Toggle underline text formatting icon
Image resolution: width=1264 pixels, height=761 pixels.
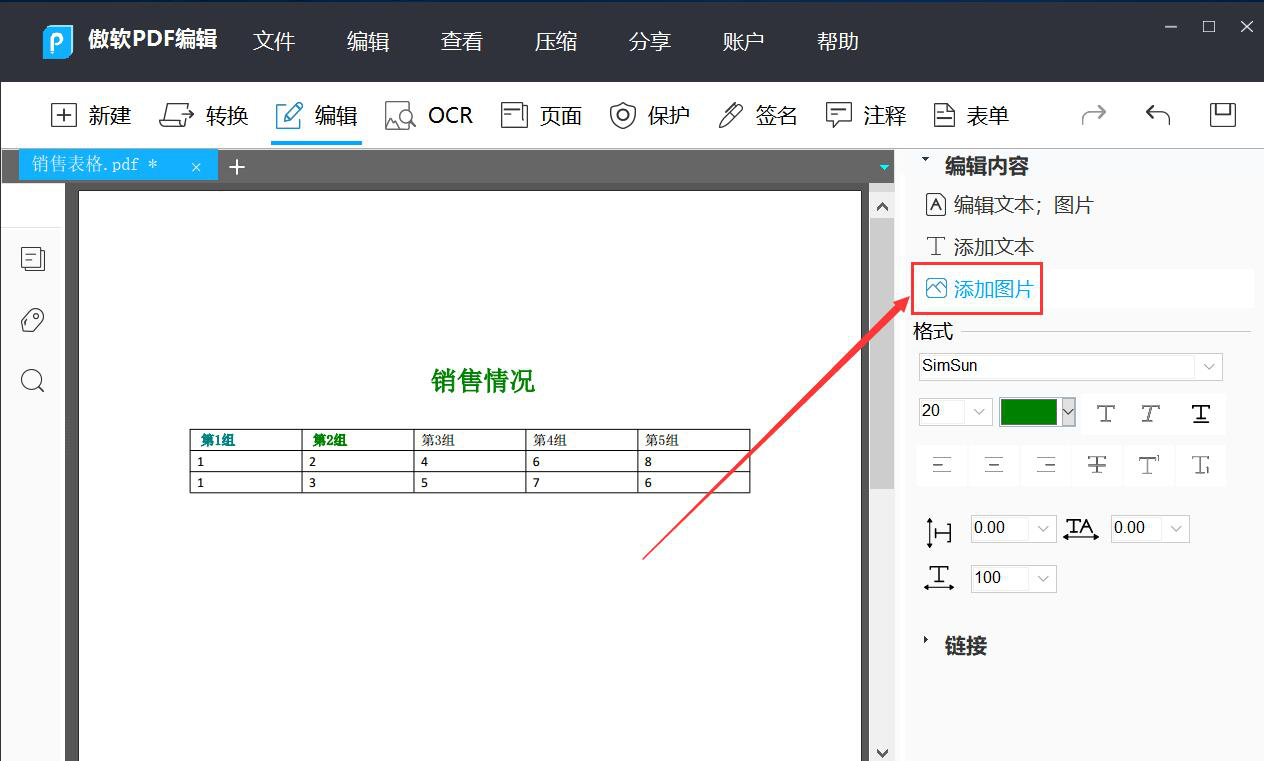(x=1201, y=413)
